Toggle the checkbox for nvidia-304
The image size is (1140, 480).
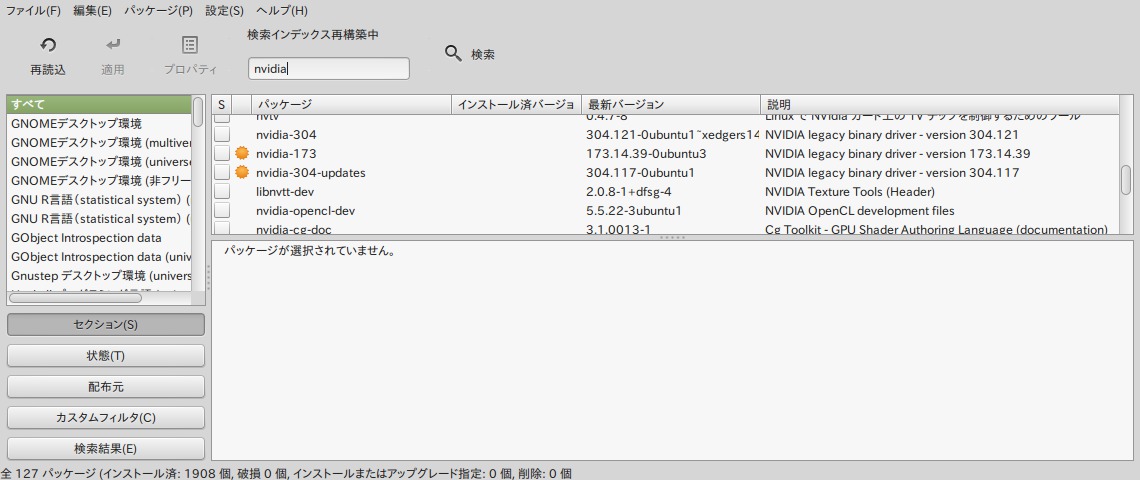point(222,135)
